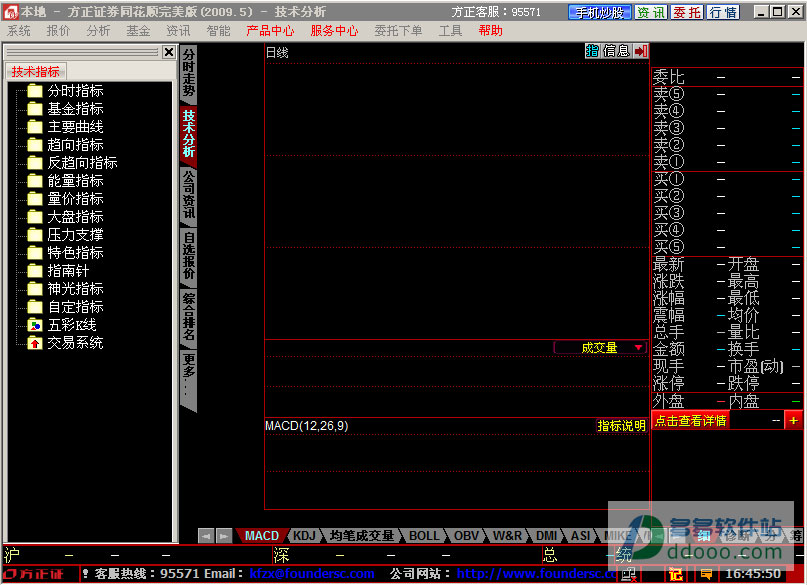Open the 智能 menu
This screenshot has height=585, width=807.
point(218,31)
